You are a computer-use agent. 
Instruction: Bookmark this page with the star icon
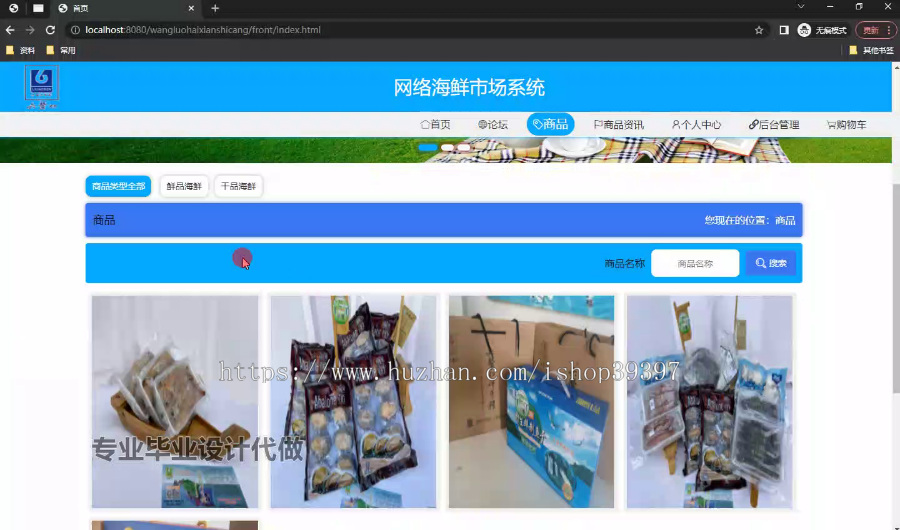(x=759, y=30)
